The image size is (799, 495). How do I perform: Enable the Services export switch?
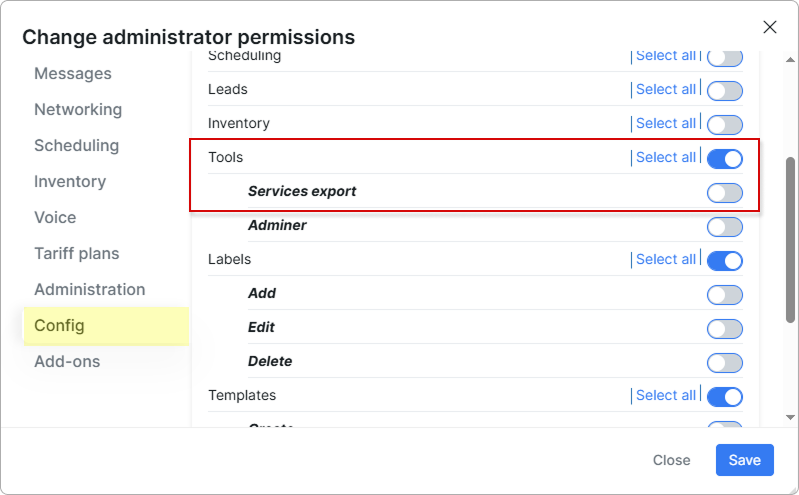coord(725,193)
